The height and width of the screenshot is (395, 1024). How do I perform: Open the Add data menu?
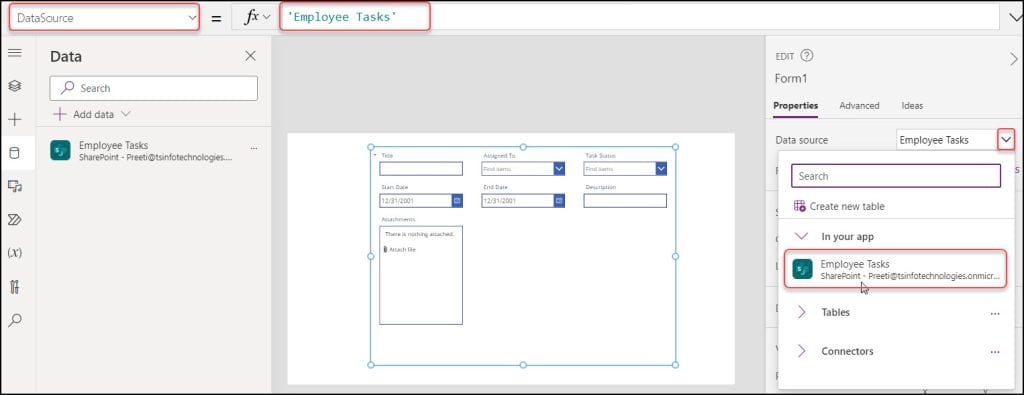coord(92,114)
